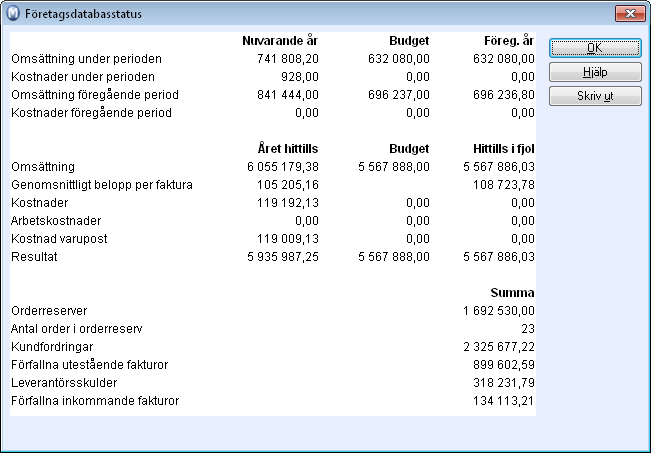Viewport: 651px width, 453px height.
Task: Click the value 1 692 530,00
Action: pos(499,311)
